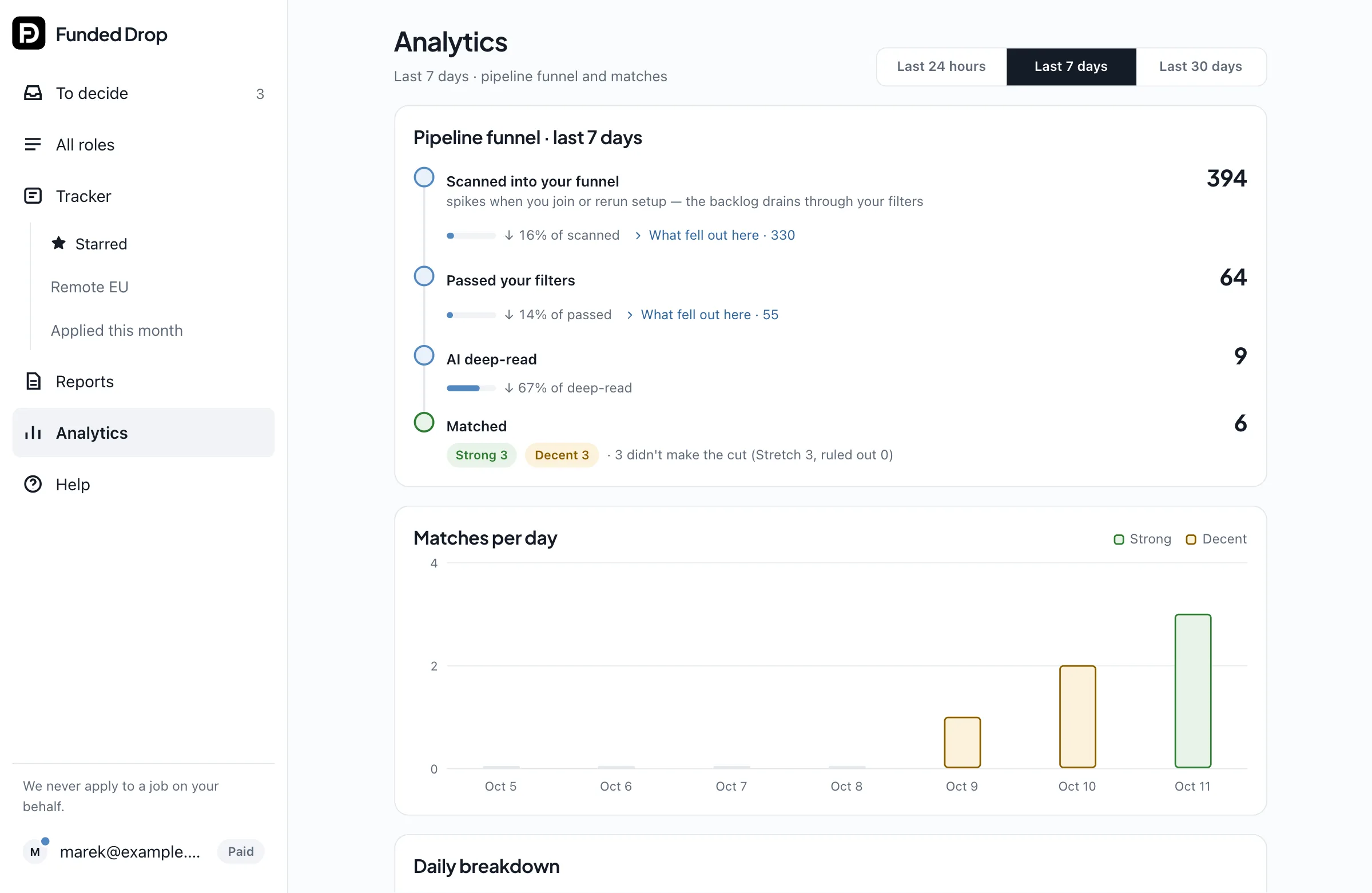Select the Last 7 days range
The height and width of the screenshot is (893, 1372).
(x=1071, y=66)
